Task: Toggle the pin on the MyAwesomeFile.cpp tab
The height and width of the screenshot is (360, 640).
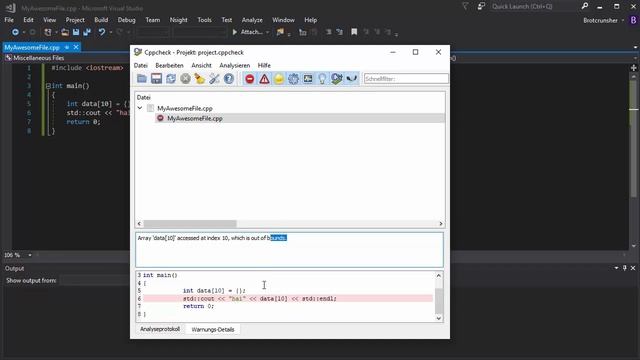Action: [67, 47]
